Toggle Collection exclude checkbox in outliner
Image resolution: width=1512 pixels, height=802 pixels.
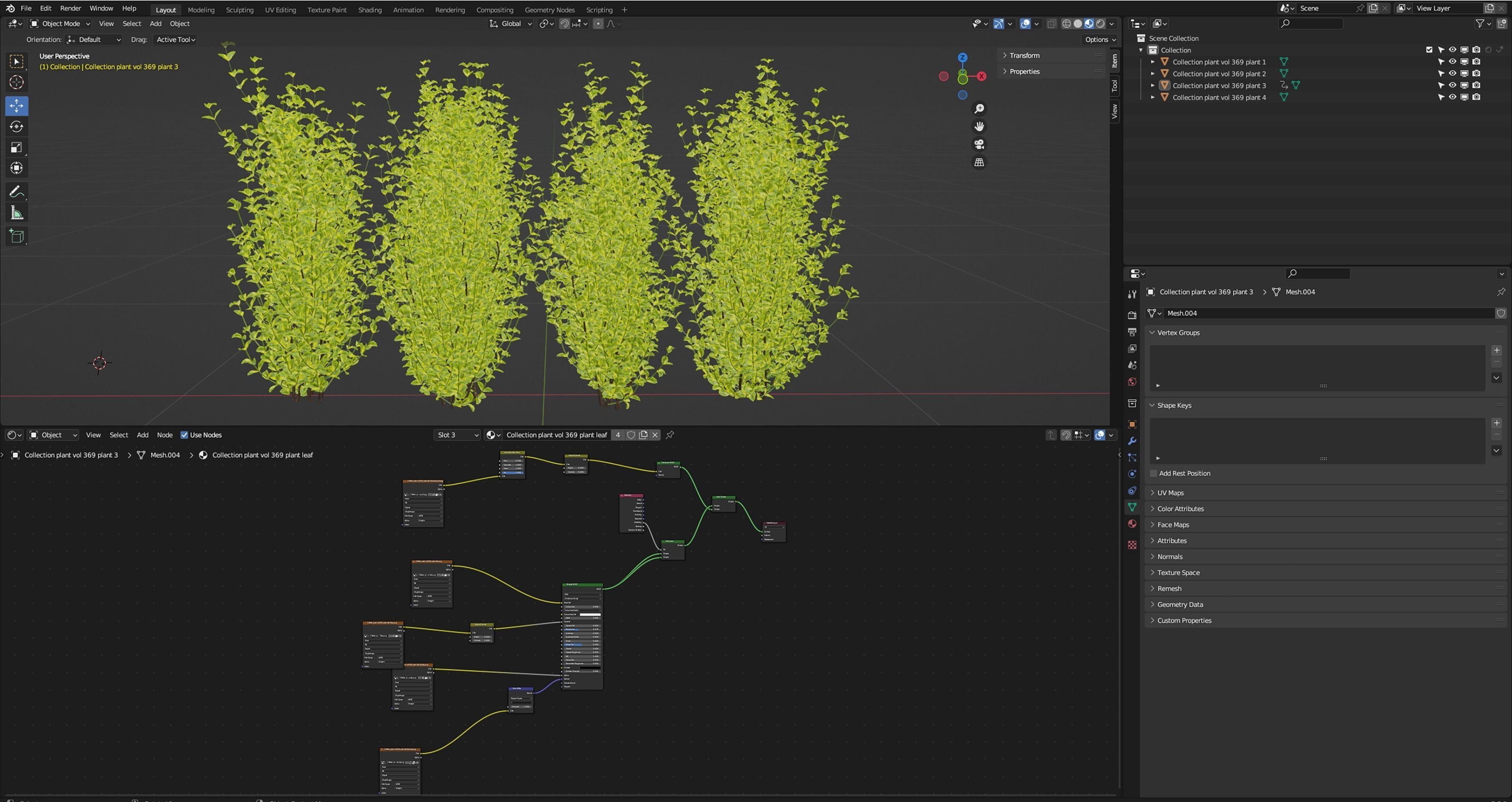(1429, 50)
